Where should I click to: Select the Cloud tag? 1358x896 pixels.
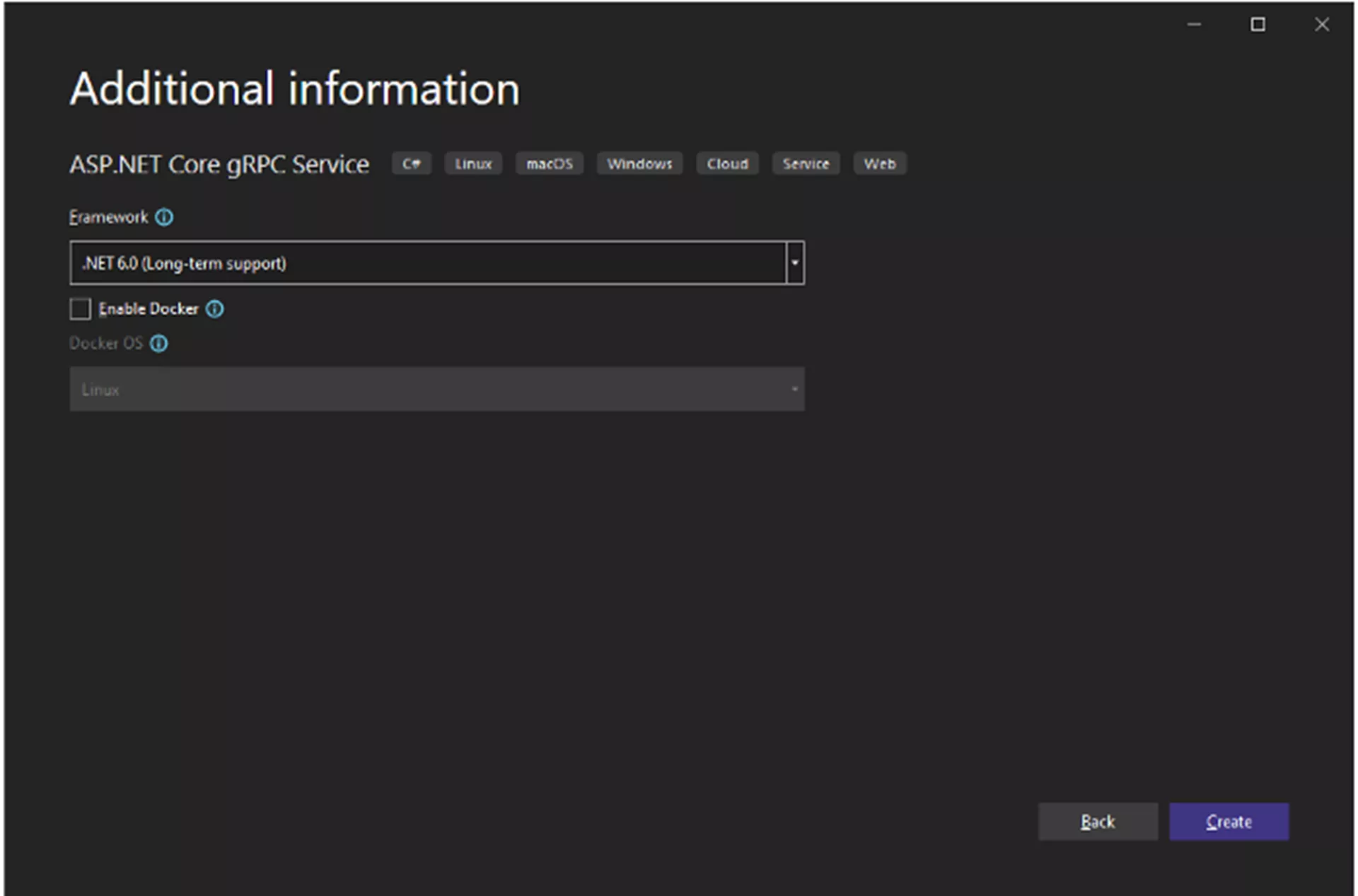click(x=727, y=163)
